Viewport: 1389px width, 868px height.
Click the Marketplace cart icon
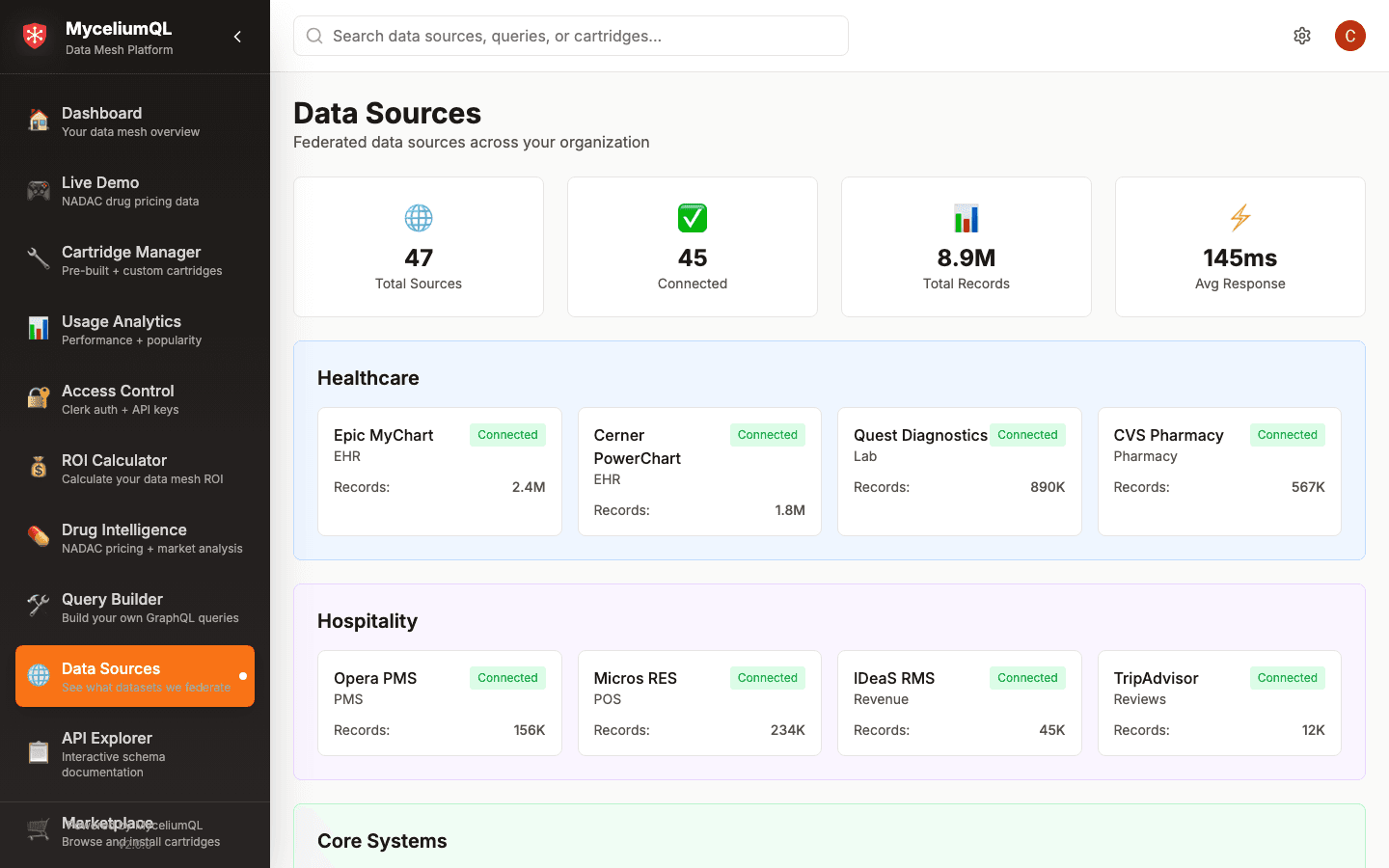point(39,830)
